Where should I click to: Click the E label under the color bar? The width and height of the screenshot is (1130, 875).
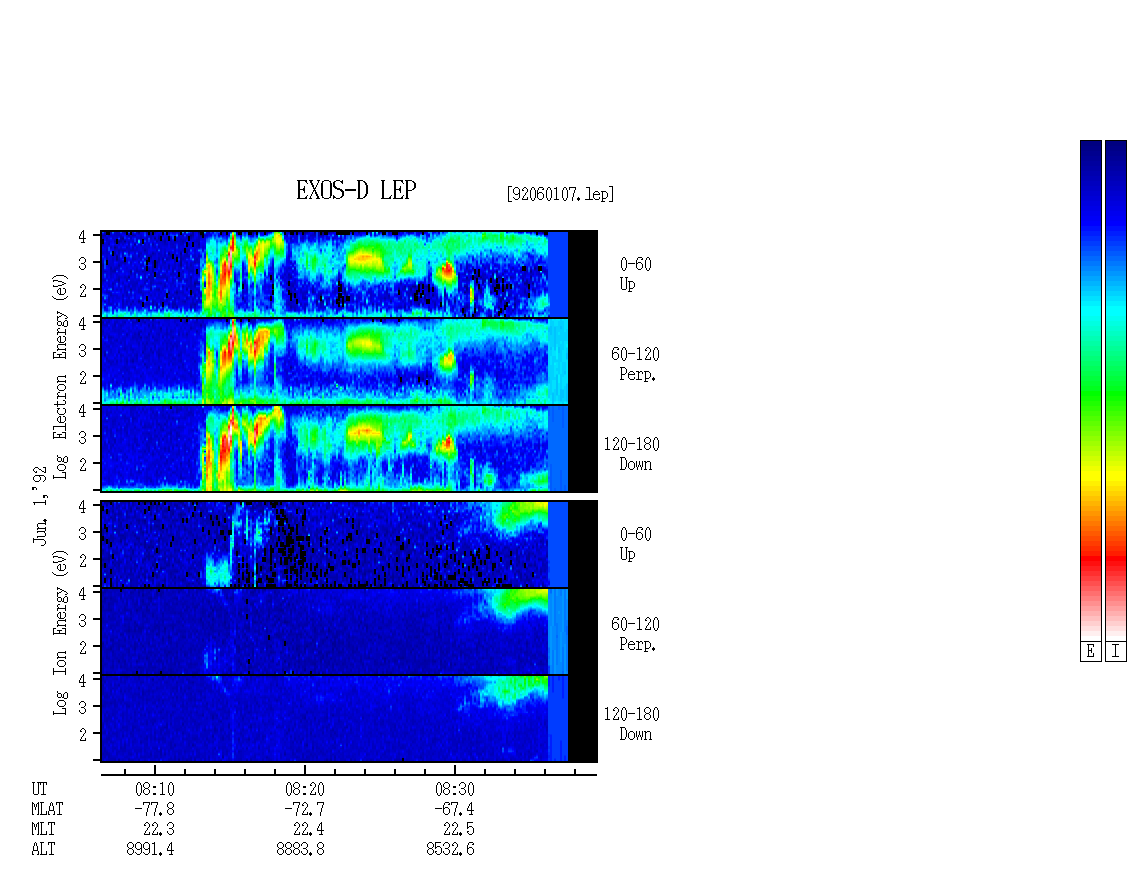(x=1090, y=652)
